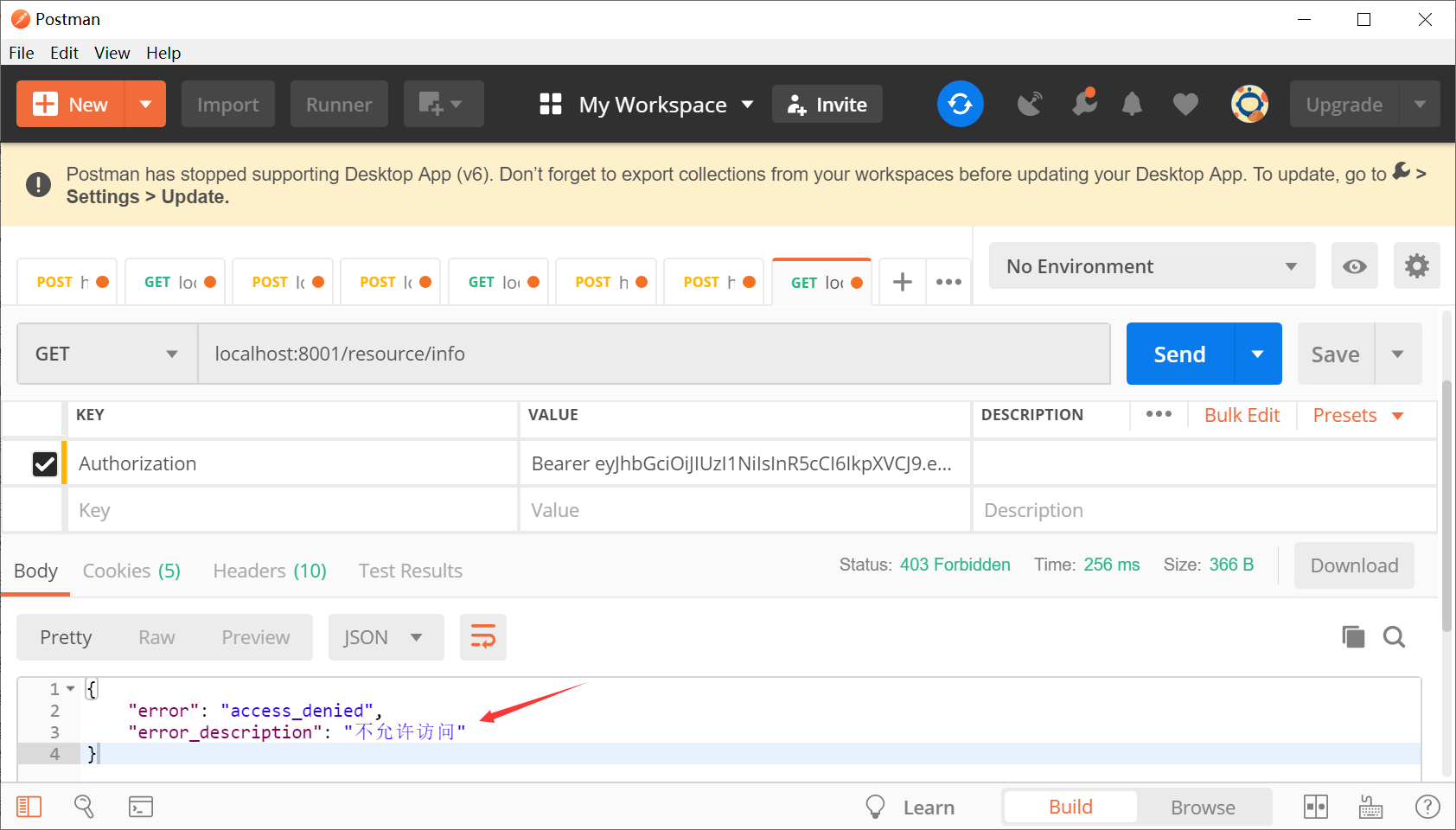Switch to the response Body tab
The width and height of the screenshot is (1456, 830).
tap(35, 571)
